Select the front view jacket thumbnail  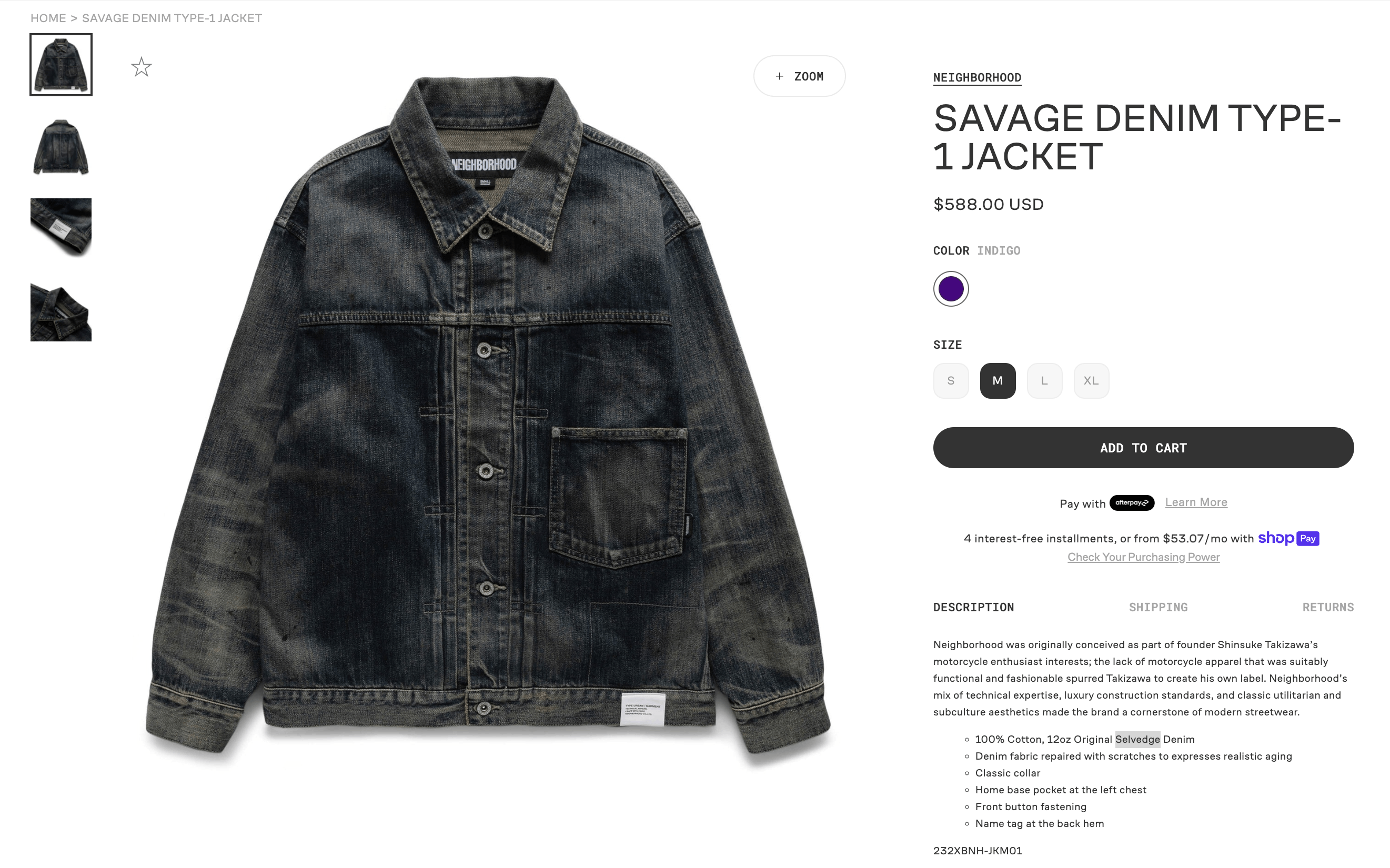point(61,65)
